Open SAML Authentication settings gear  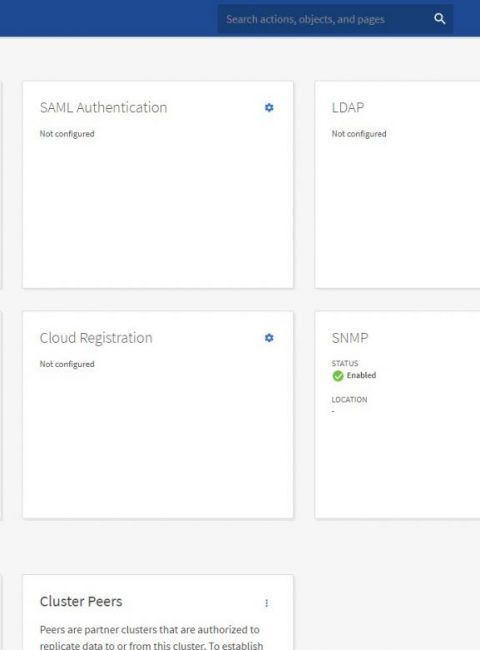[x=269, y=107]
